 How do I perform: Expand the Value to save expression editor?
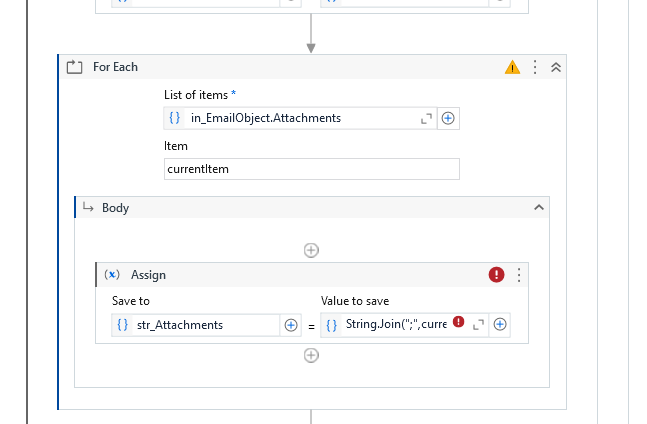pos(478,325)
